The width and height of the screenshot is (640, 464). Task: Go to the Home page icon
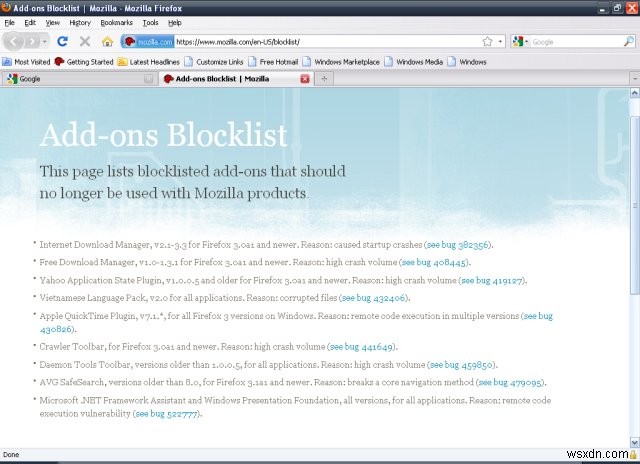click(x=107, y=41)
